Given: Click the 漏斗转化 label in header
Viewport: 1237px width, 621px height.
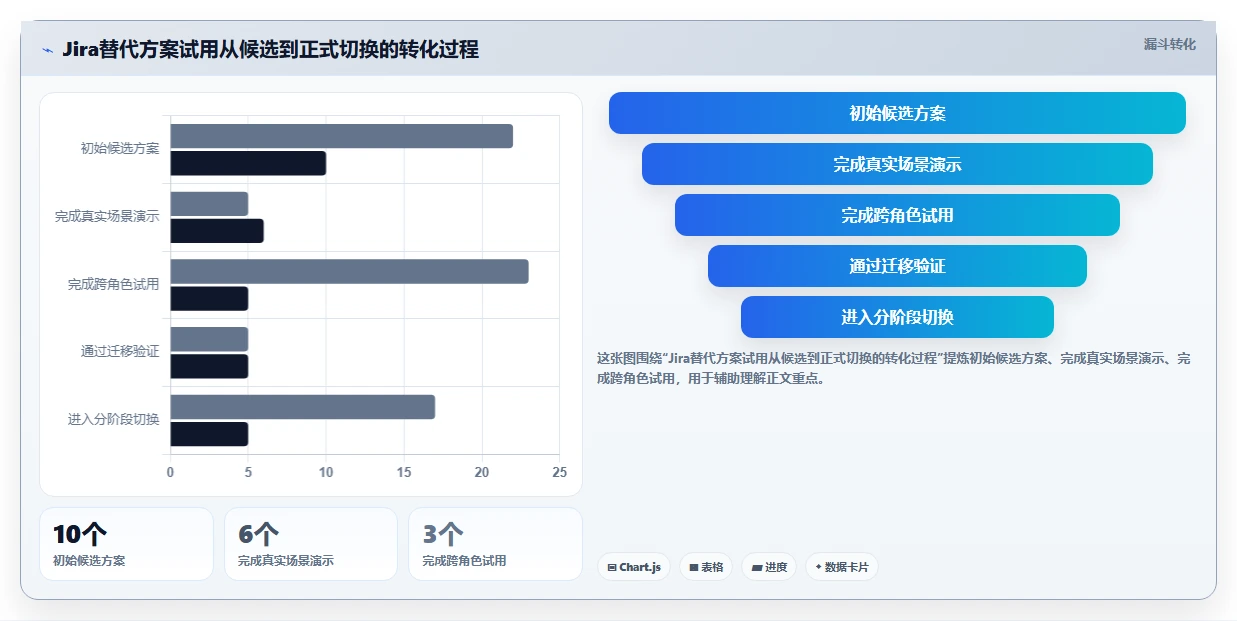Looking at the screenshot, I should point(1169,44).
